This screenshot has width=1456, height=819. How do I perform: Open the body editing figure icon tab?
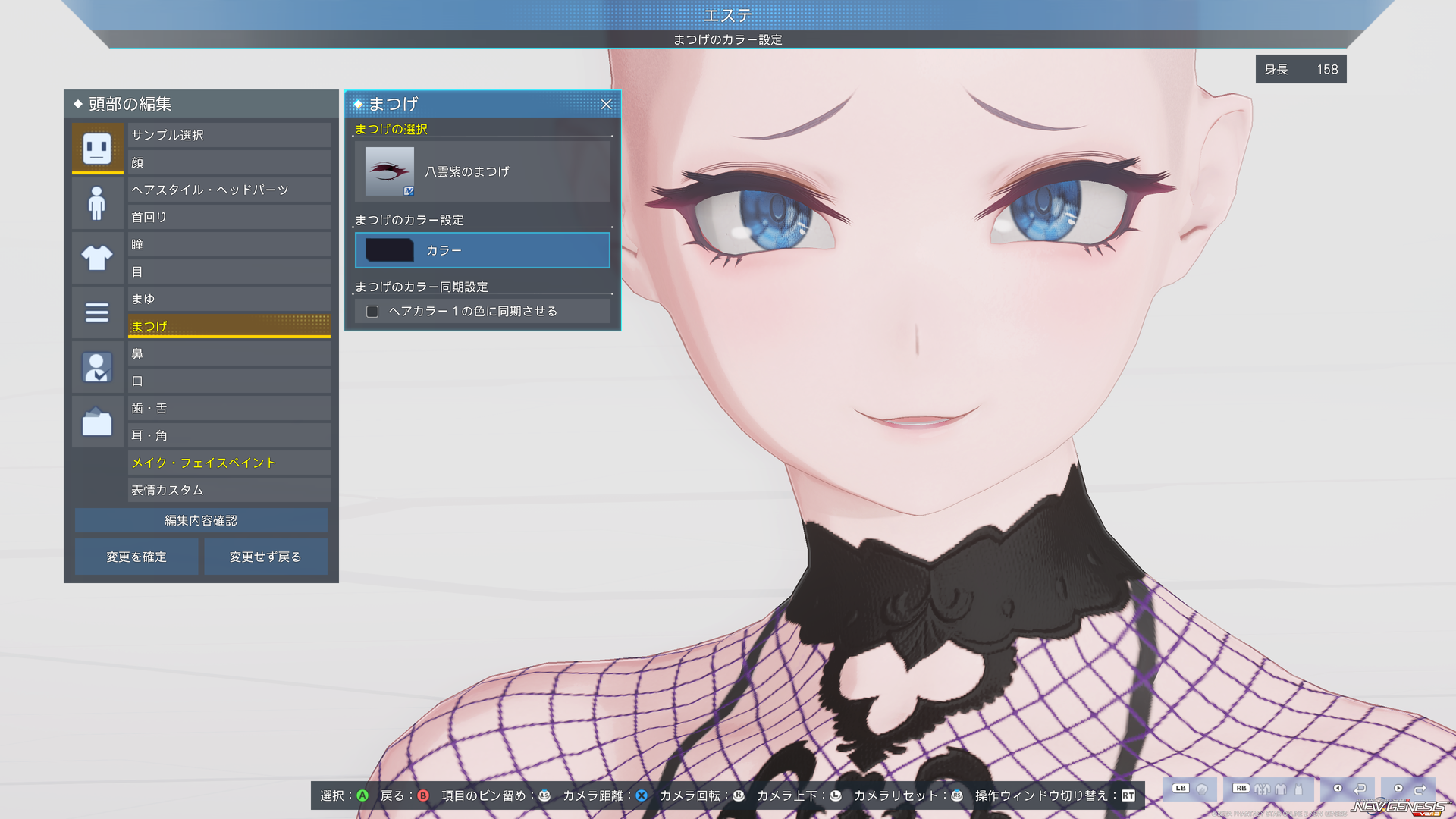coord(97,203)
